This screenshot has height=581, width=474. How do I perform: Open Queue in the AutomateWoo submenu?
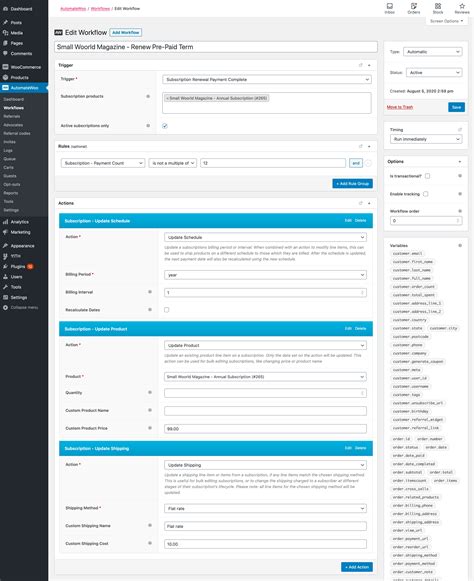coord(10,159)
